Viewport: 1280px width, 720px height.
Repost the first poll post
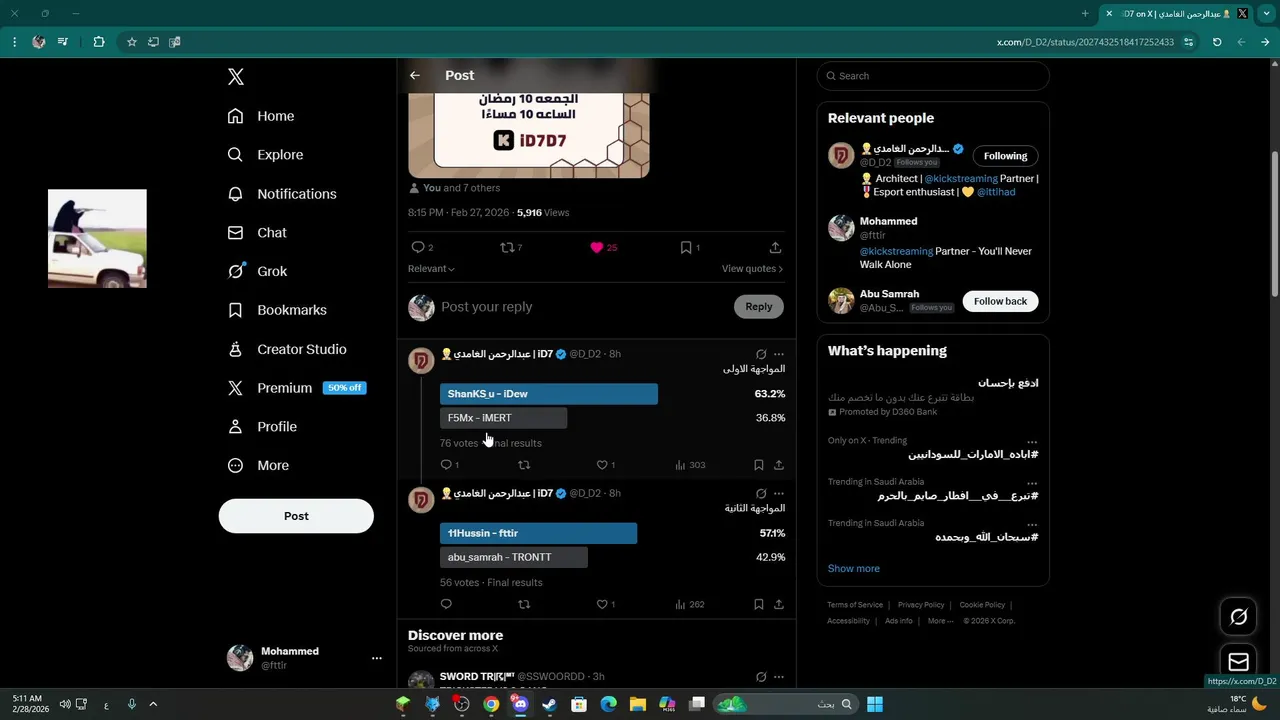click(524, 465)
